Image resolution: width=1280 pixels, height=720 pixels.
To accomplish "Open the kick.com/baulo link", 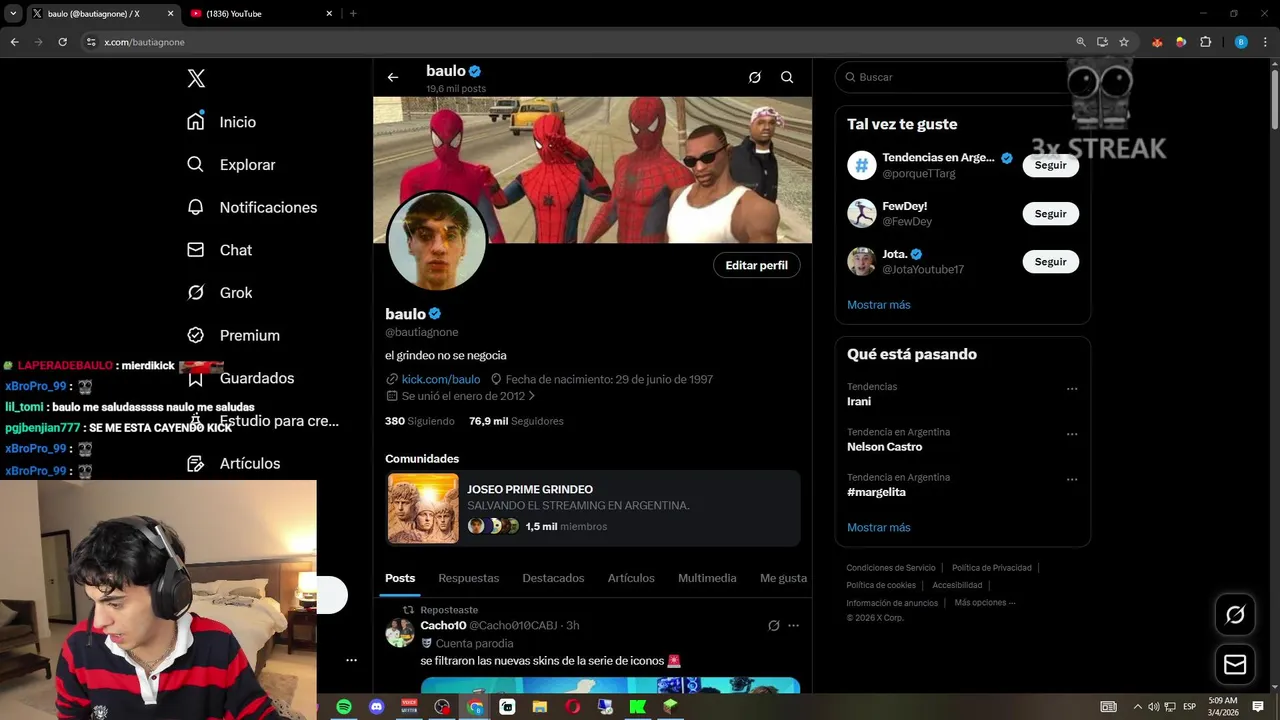I will 440,379.
